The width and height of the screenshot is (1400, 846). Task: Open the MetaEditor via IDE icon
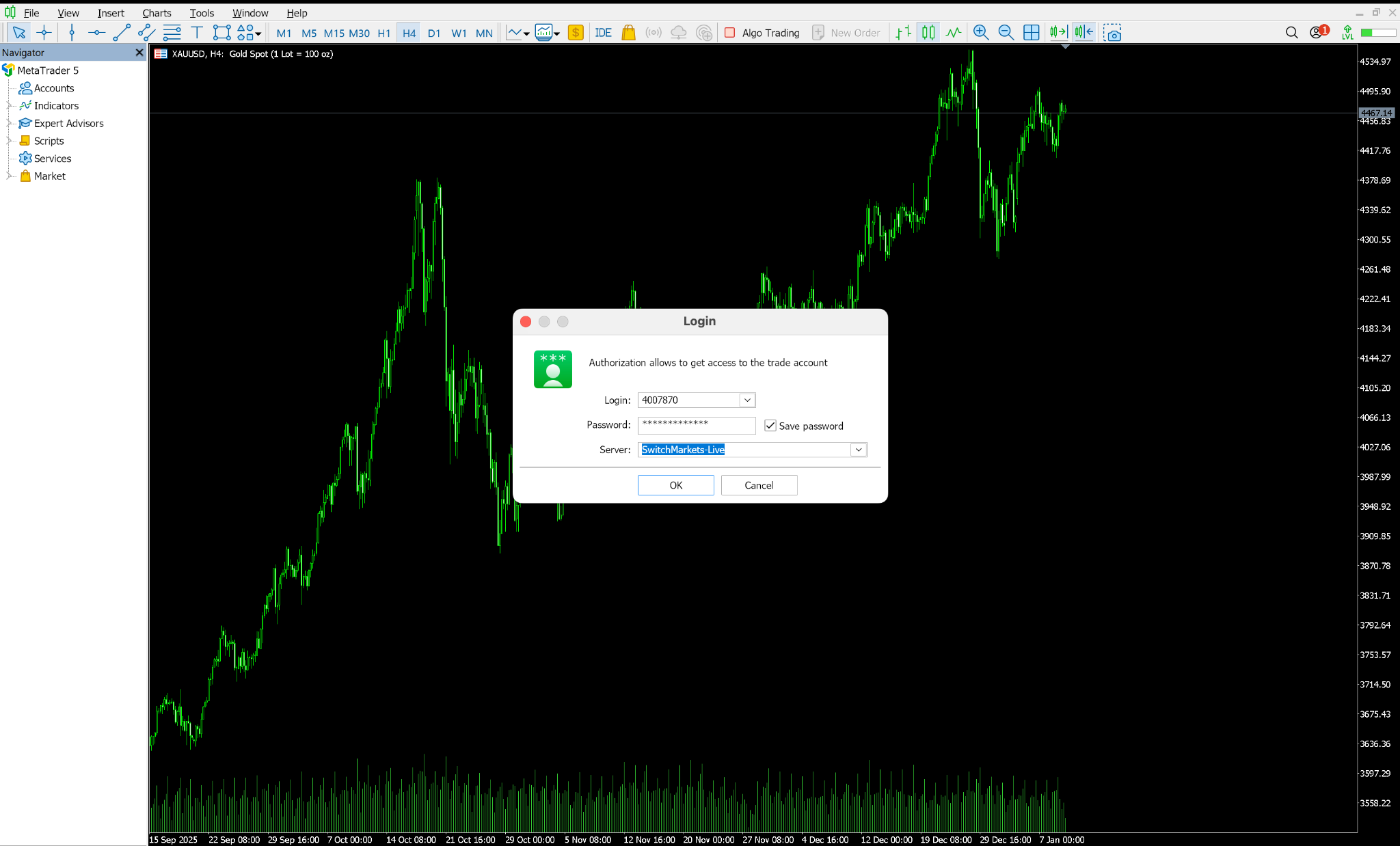point(602,32)
